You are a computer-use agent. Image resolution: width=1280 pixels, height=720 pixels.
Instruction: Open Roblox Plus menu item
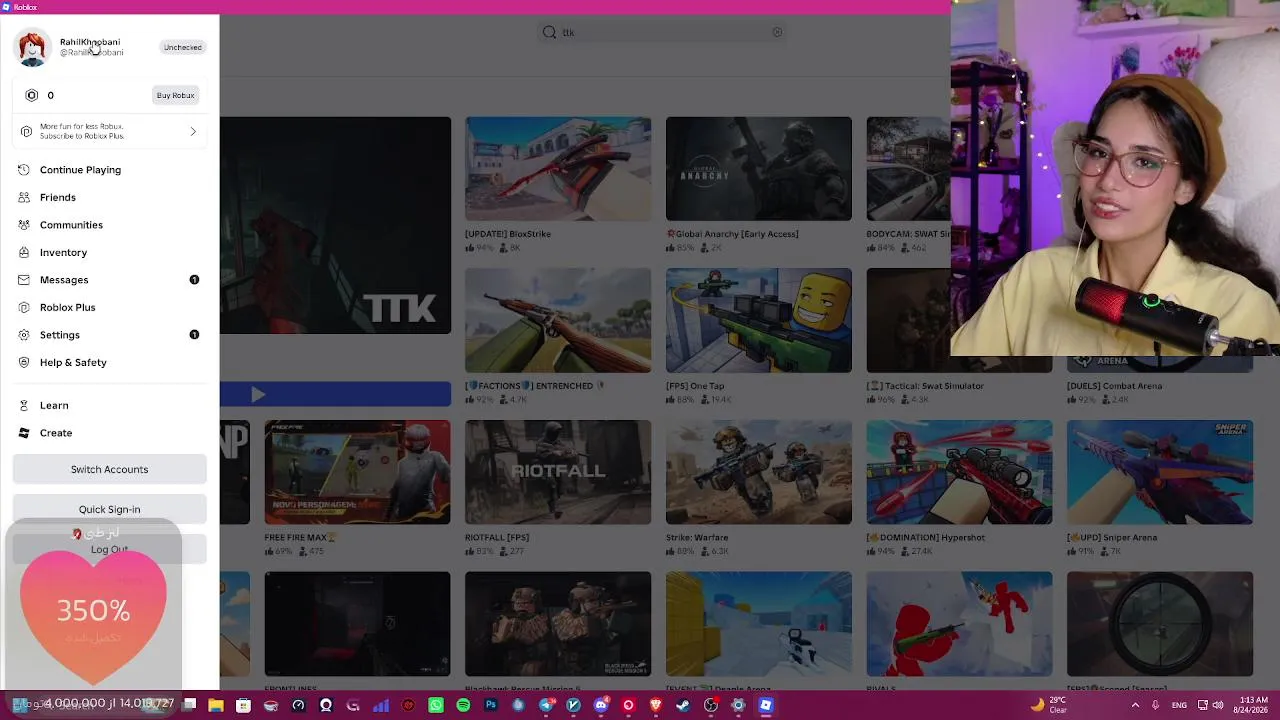110,307
